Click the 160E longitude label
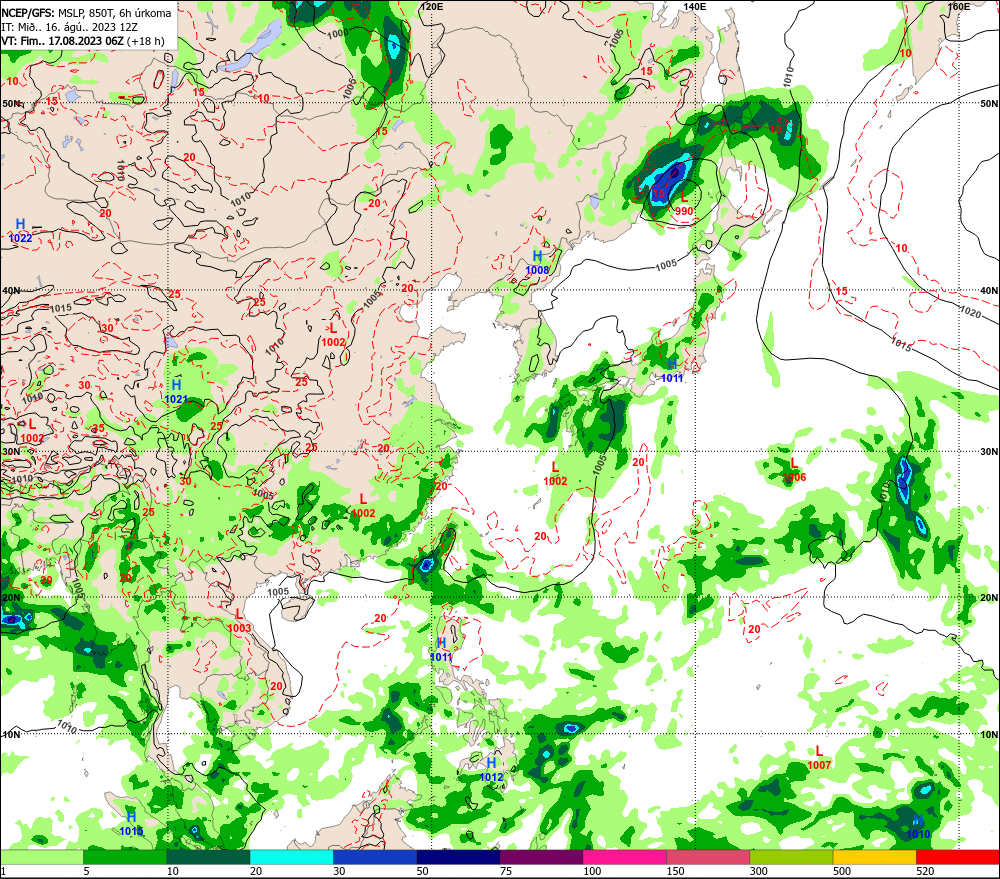Viewport: 1000px width, 879px height. coord(959,6)
